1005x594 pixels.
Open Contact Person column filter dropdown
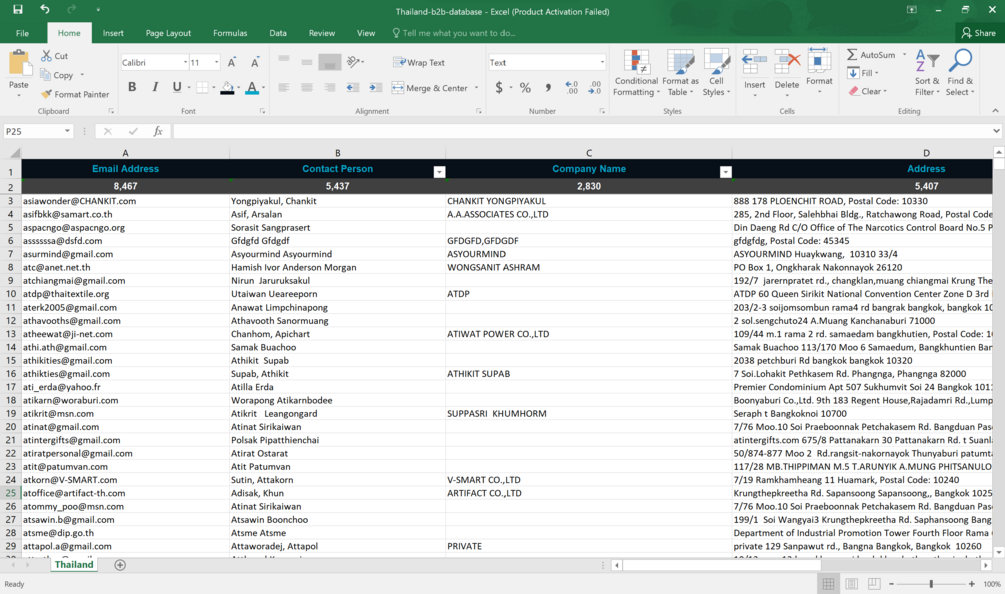(439, 172)
